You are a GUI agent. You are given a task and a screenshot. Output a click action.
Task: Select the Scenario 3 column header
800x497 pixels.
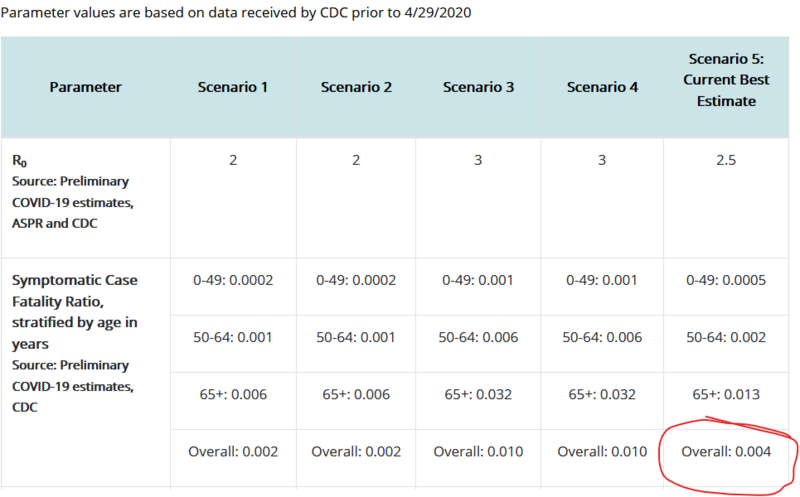pyautogui.click(x=478, y=87)
